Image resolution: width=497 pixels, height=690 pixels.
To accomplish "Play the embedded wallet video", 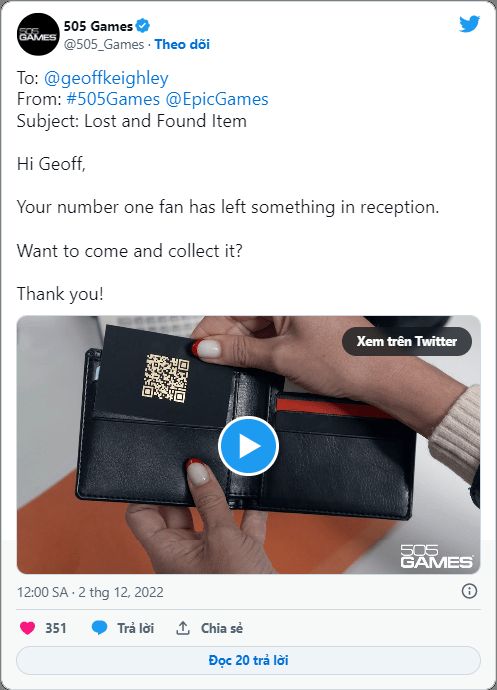I will (x=248, y=446).
